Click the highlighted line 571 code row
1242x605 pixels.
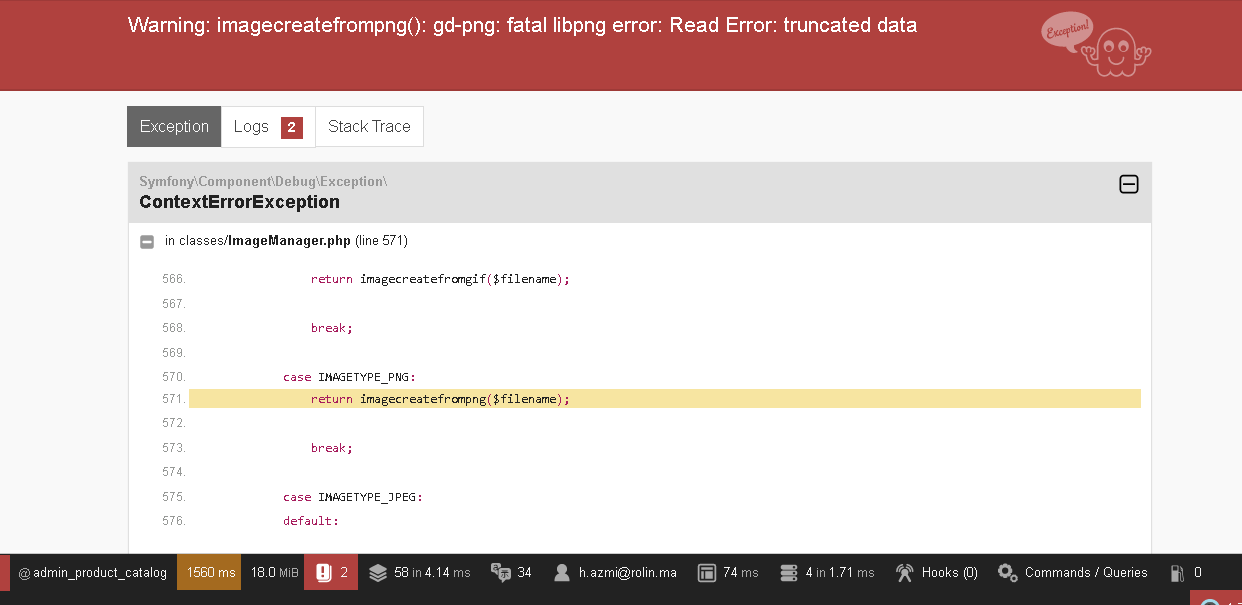coord(664,399)
